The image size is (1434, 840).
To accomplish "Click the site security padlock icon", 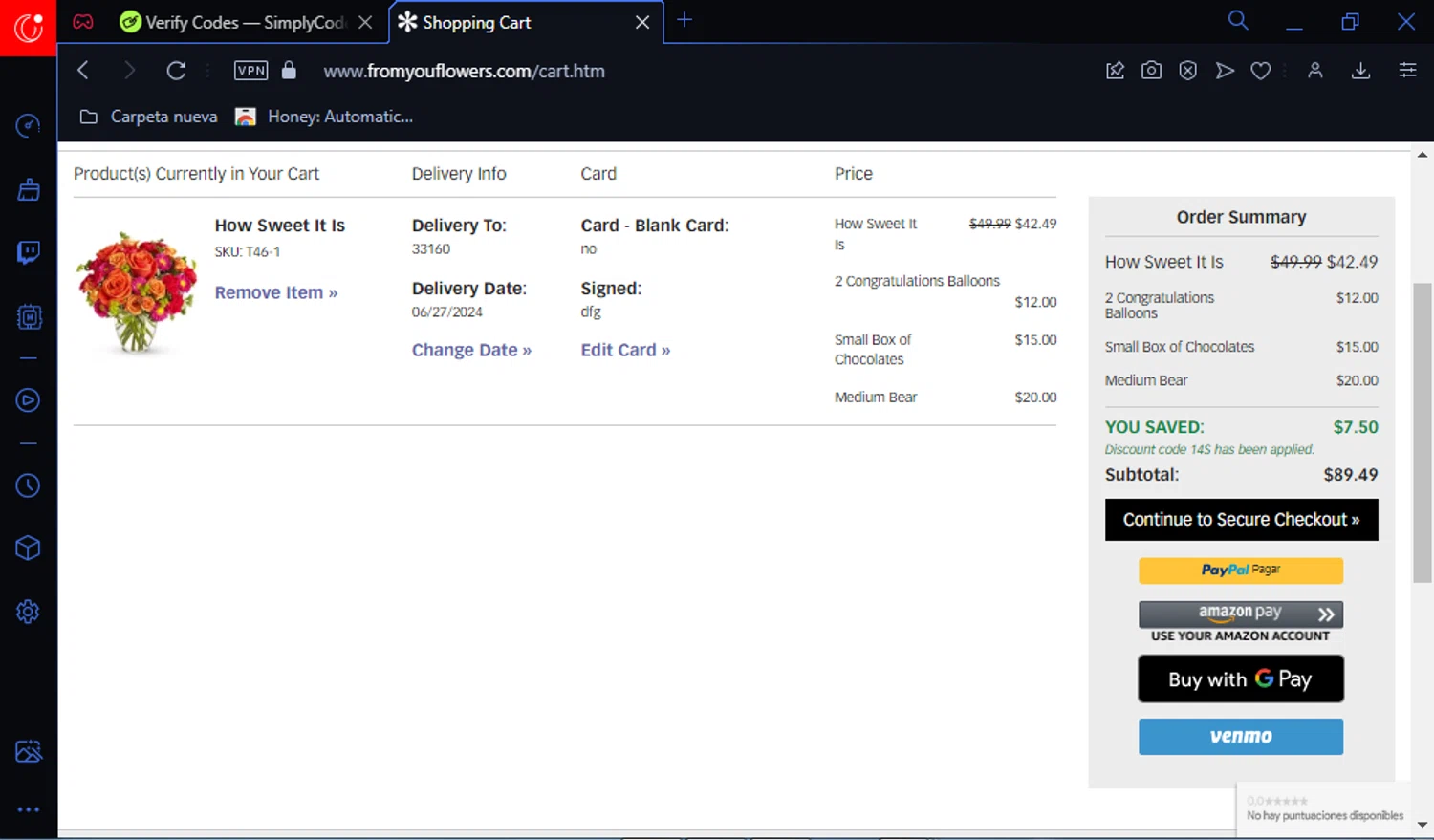I will click(x=289, y=71).
